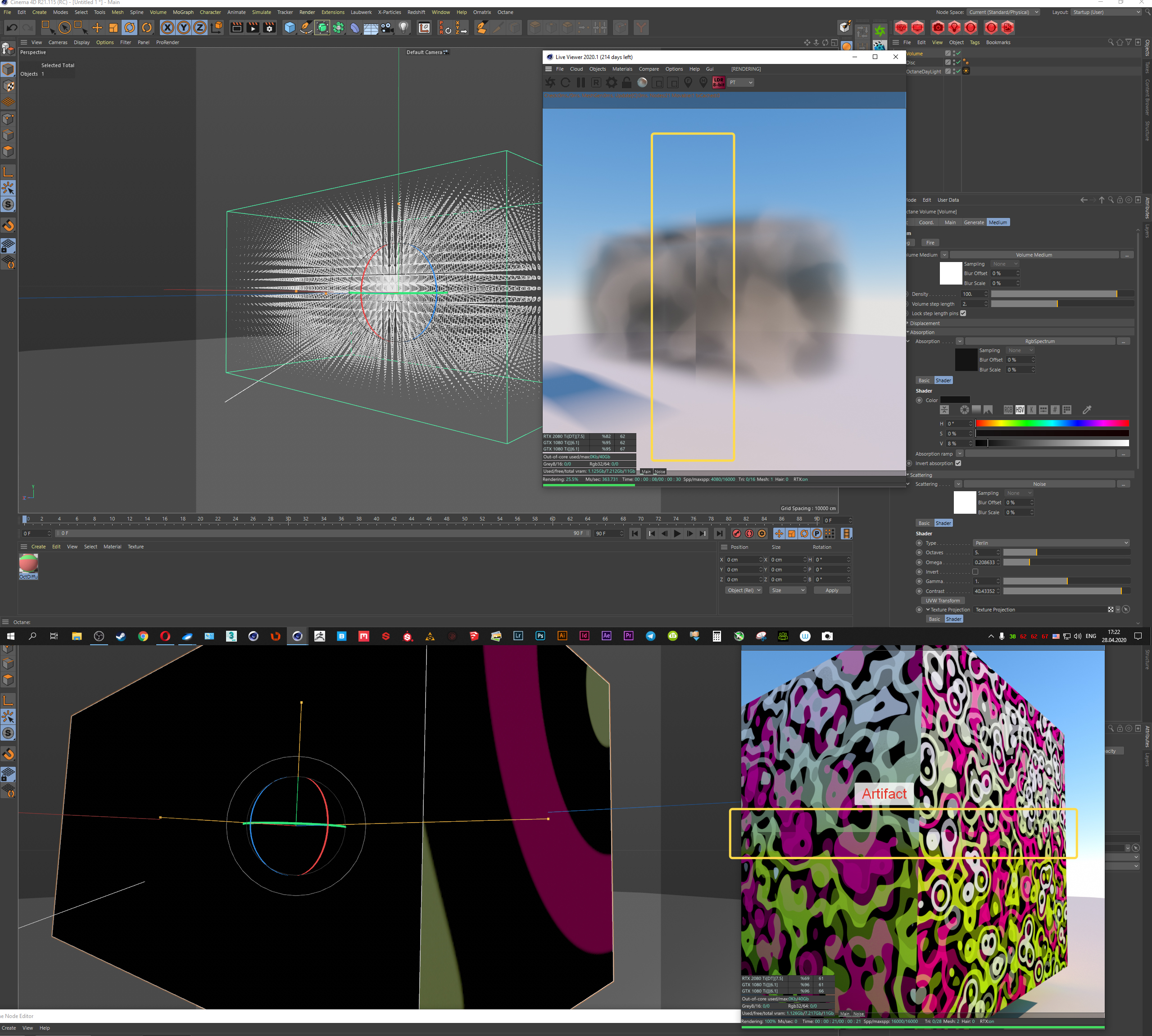Pause rendering in Live Viewer

click(581, 82)
